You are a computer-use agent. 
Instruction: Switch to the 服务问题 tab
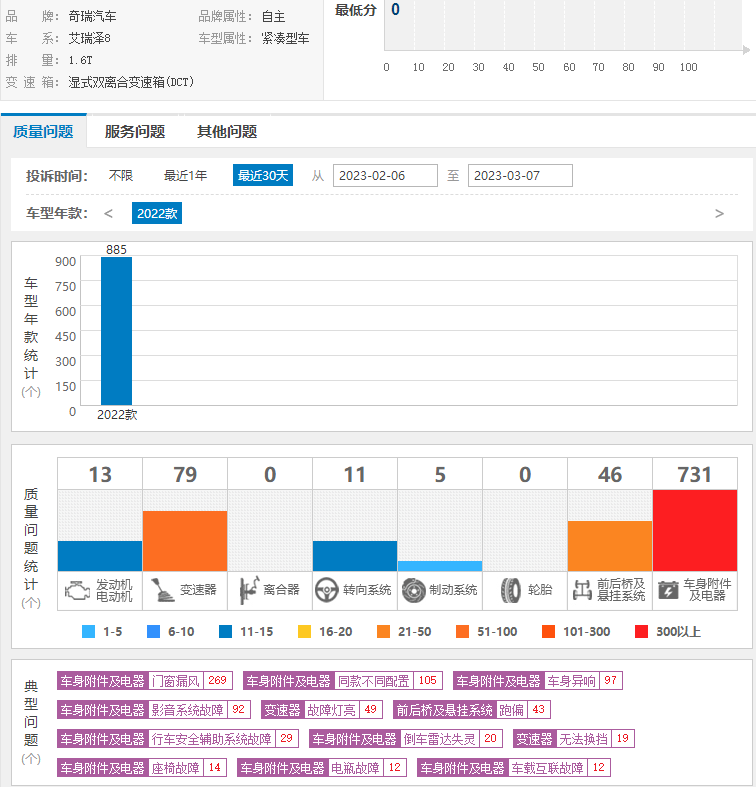pos(135,132)
